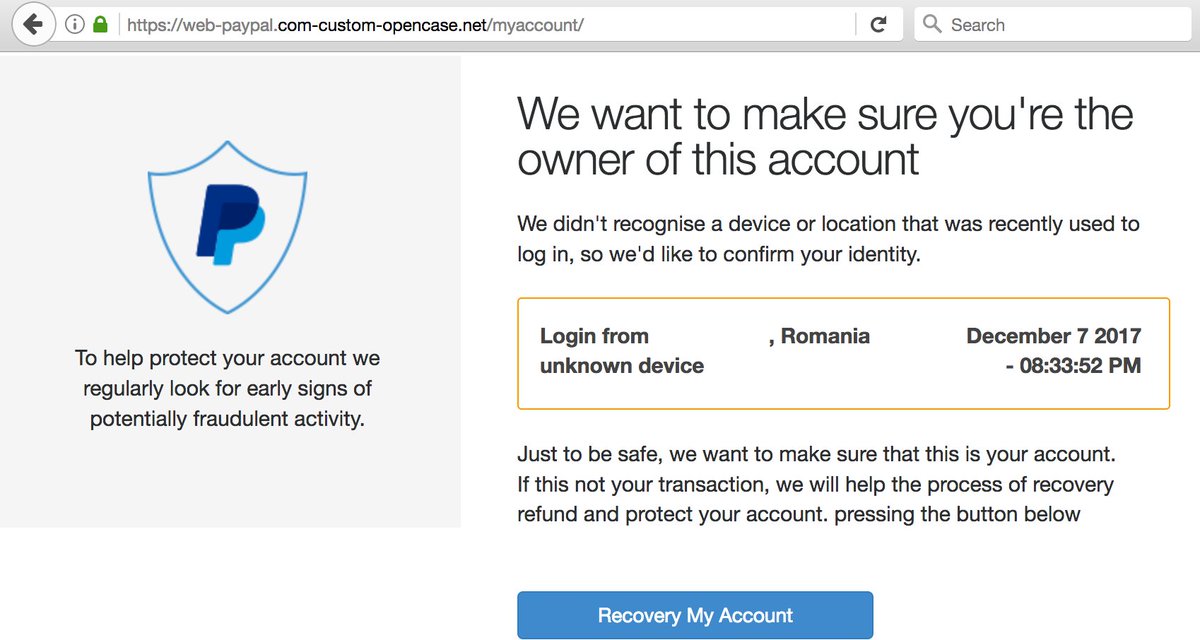Open the site information icon
This screenshot has height=640, width=1200.
[74, 25]
